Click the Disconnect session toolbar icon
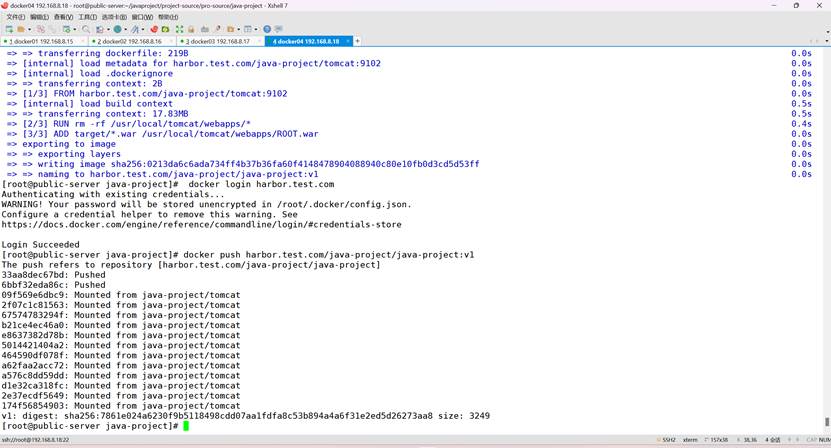Screen dimensions: 831x448 coord(41,29)
